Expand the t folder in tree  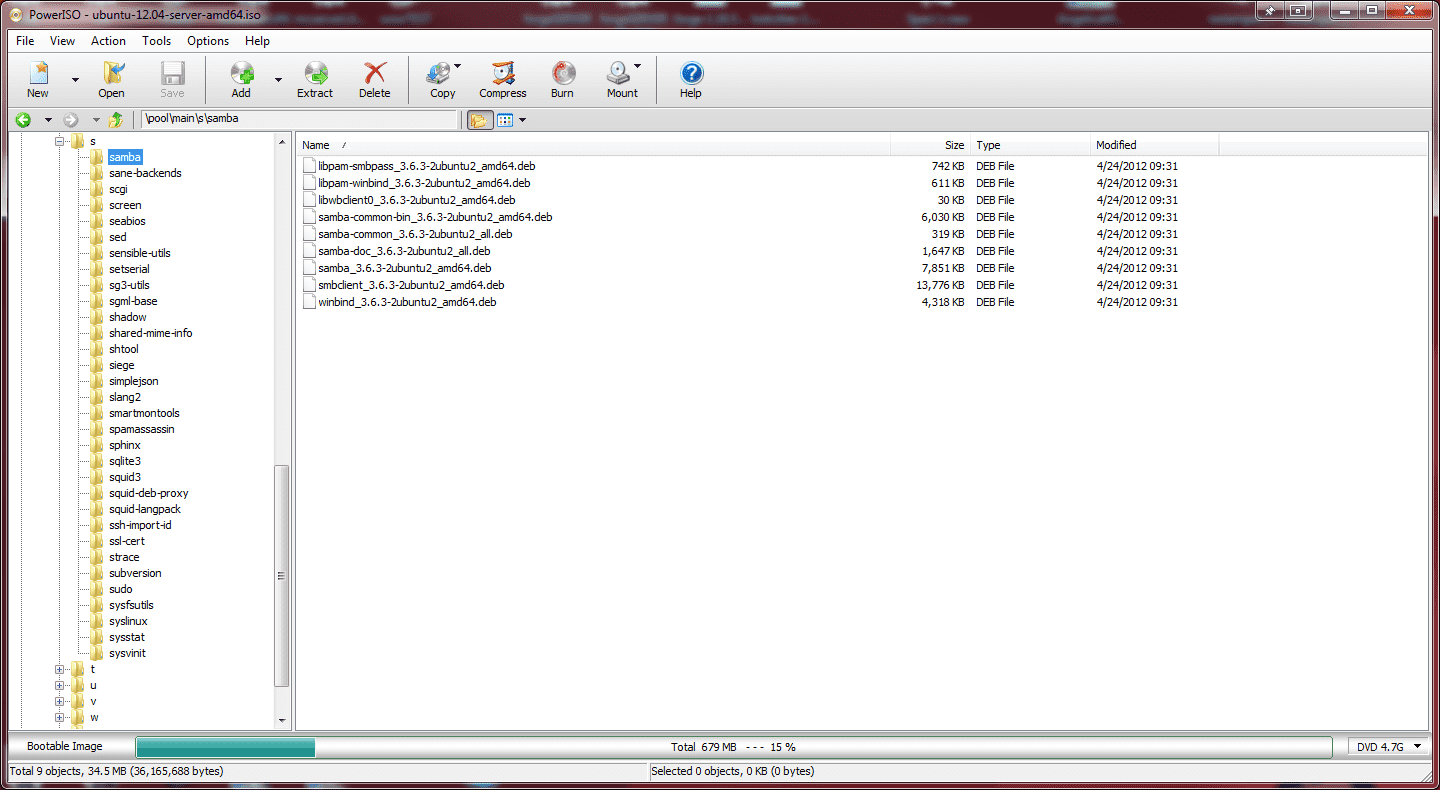pyautogui.click(x=60, y=669)
